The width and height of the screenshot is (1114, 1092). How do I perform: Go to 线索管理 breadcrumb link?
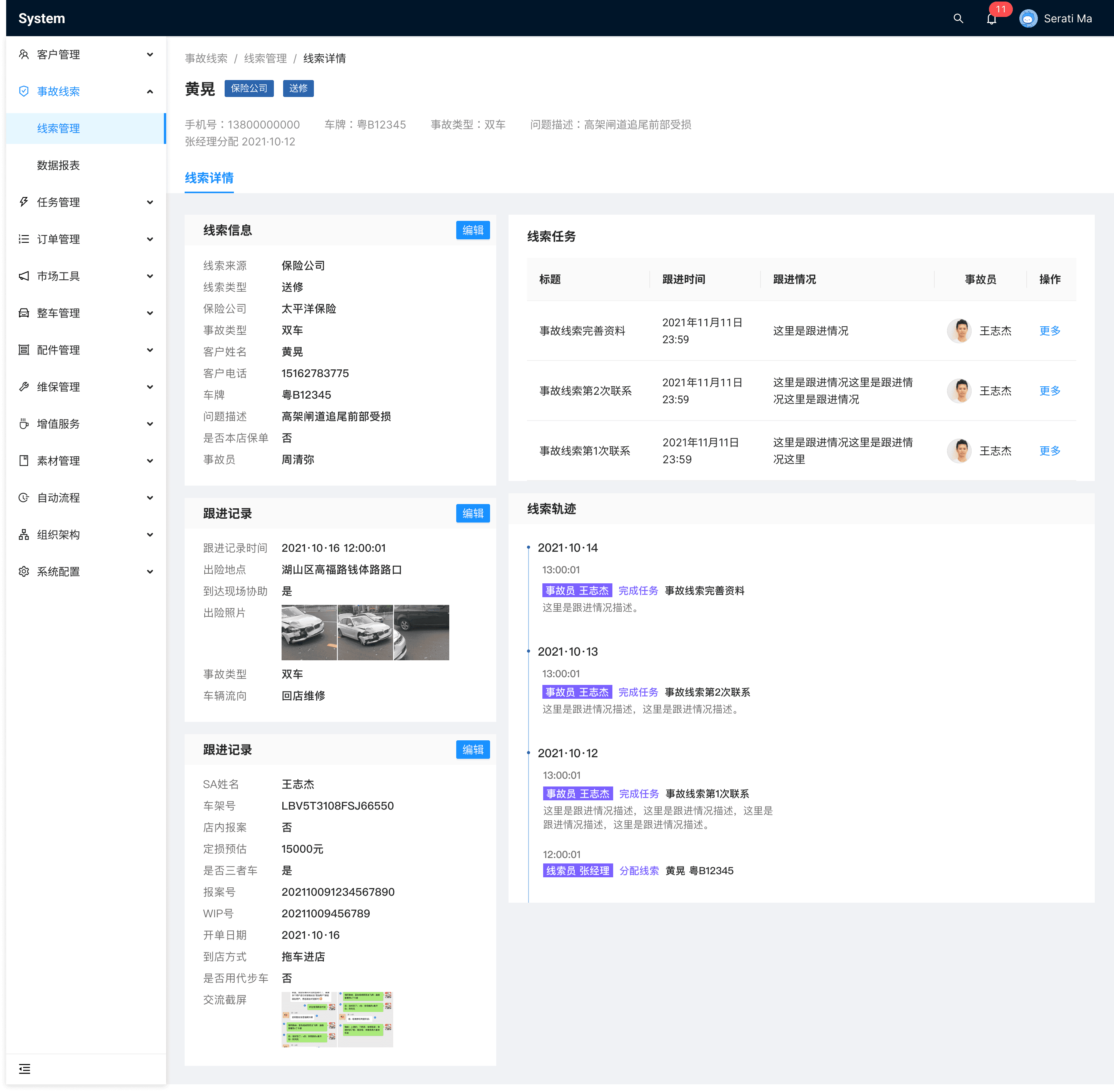(265, 58)
